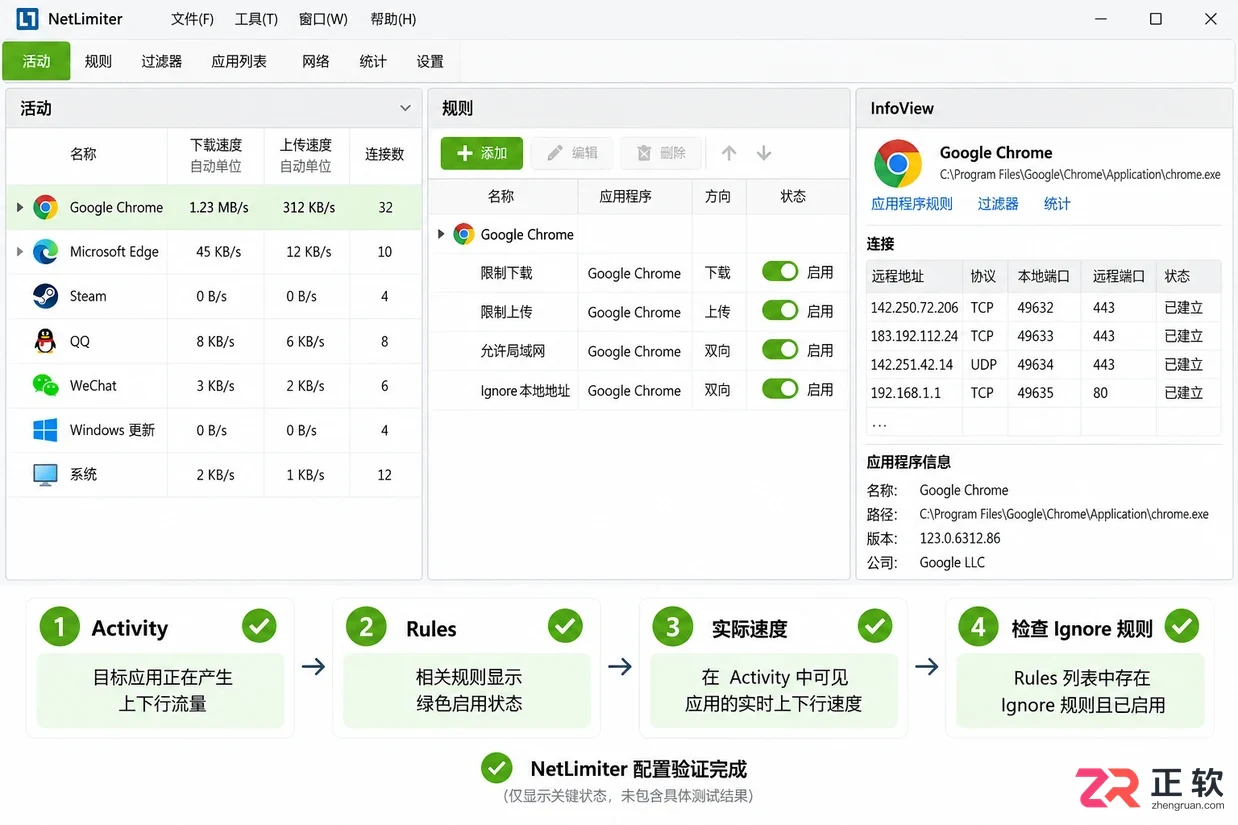Select the 允许局域网 rule name
1238x825 pixels.
(x=513, y=351)
